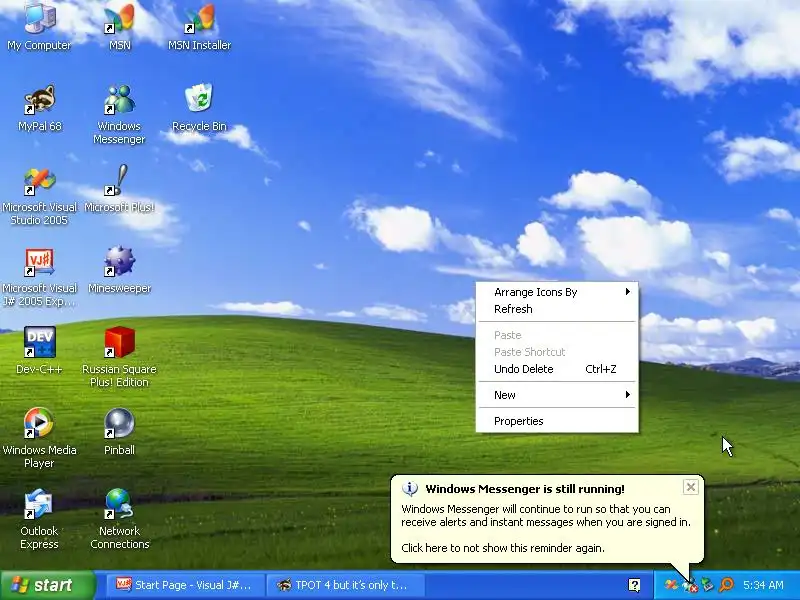
Task: Select Russian Square Plus! Edition icon
Action: coord(119,357)
